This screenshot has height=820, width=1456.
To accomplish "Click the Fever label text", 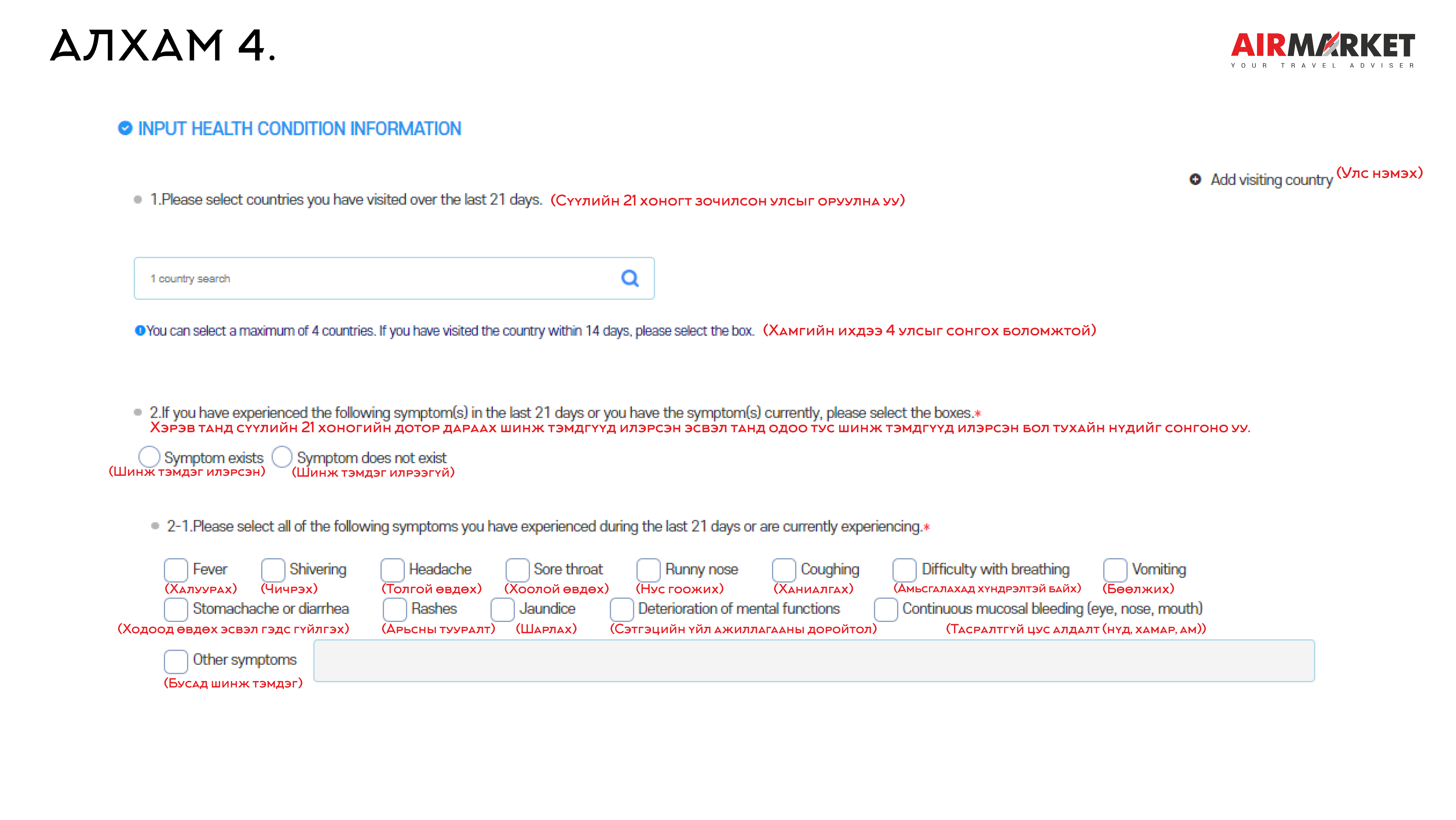I will 210,569.
